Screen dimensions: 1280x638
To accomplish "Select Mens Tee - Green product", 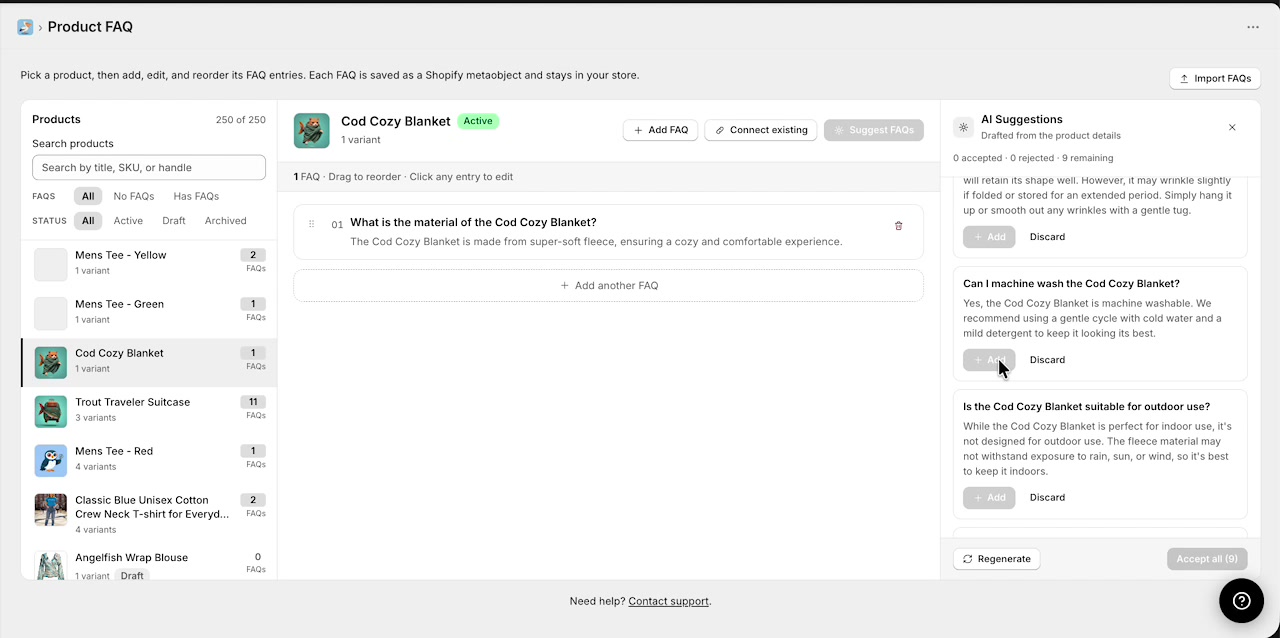I will tap(149, 313).
